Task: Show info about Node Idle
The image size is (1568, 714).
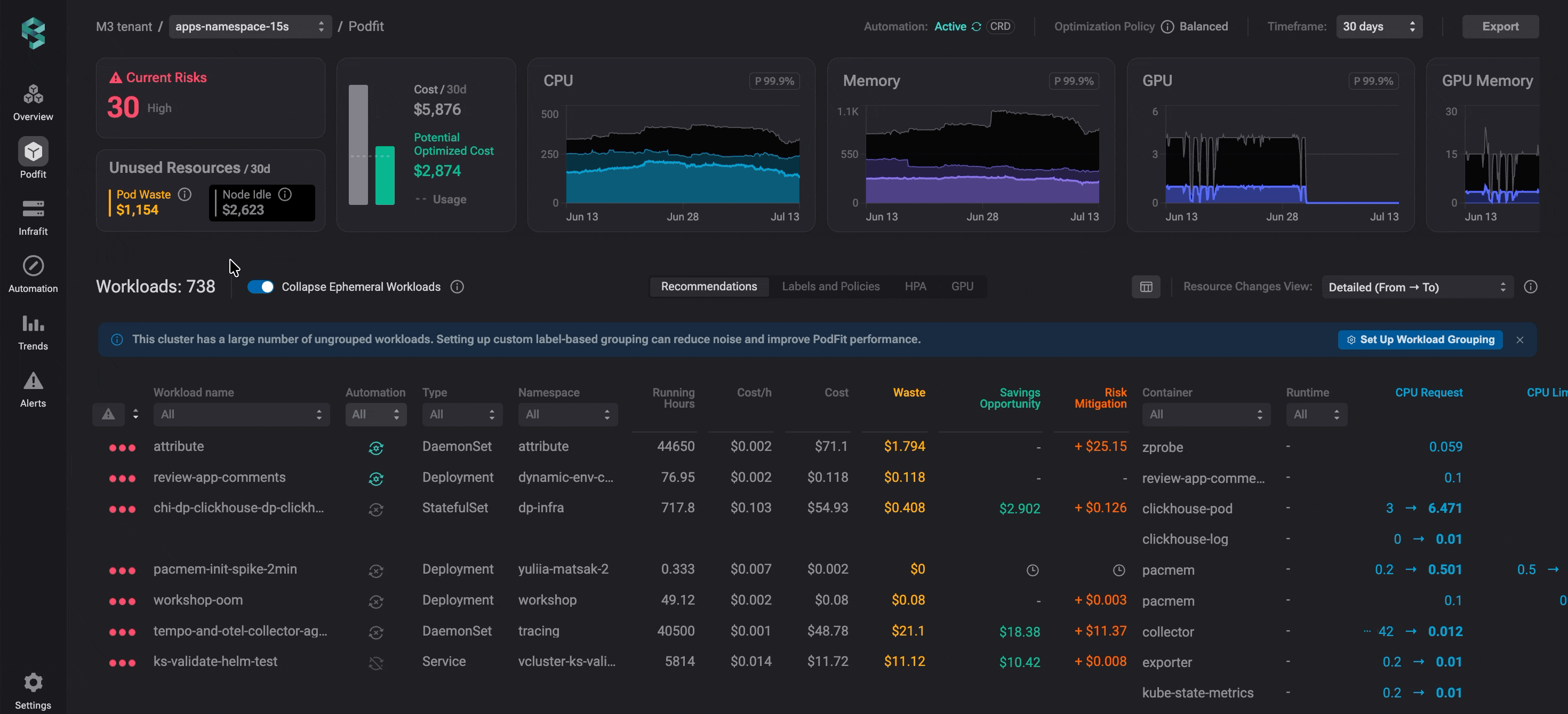Action: click(285, 194)
